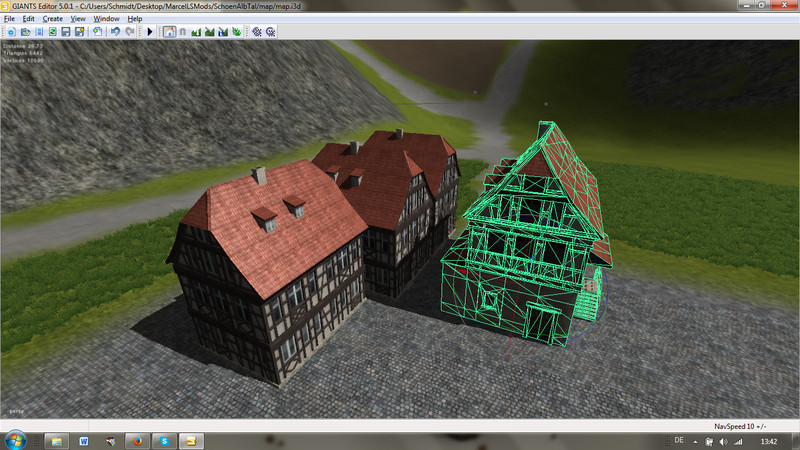Click the green Reload file toolbar icon

[52, 32]
